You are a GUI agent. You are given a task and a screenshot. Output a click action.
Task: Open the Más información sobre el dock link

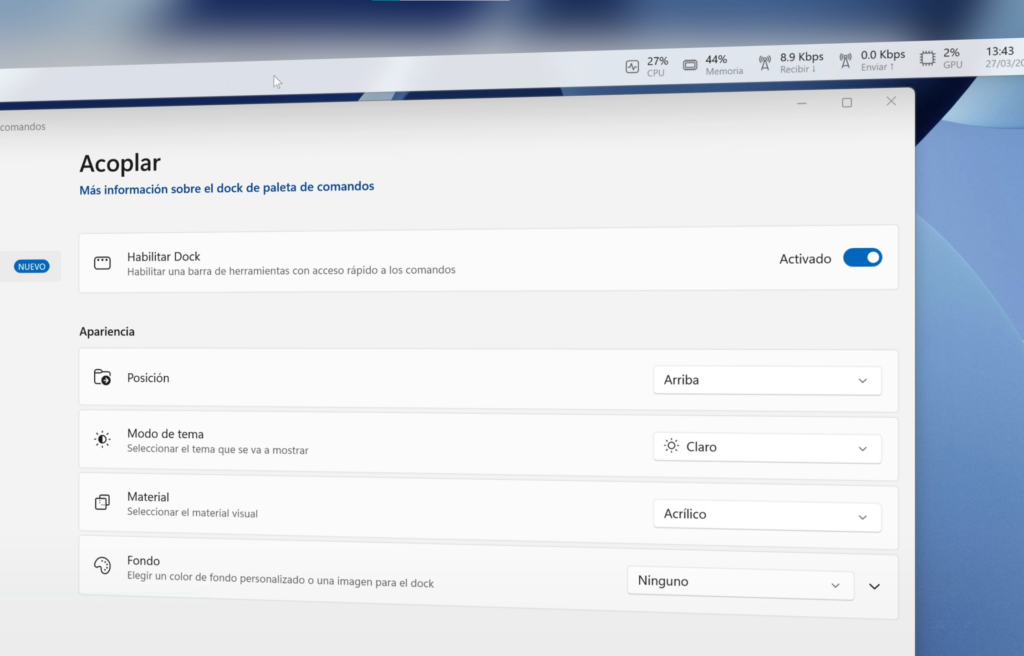coord(226,187)
